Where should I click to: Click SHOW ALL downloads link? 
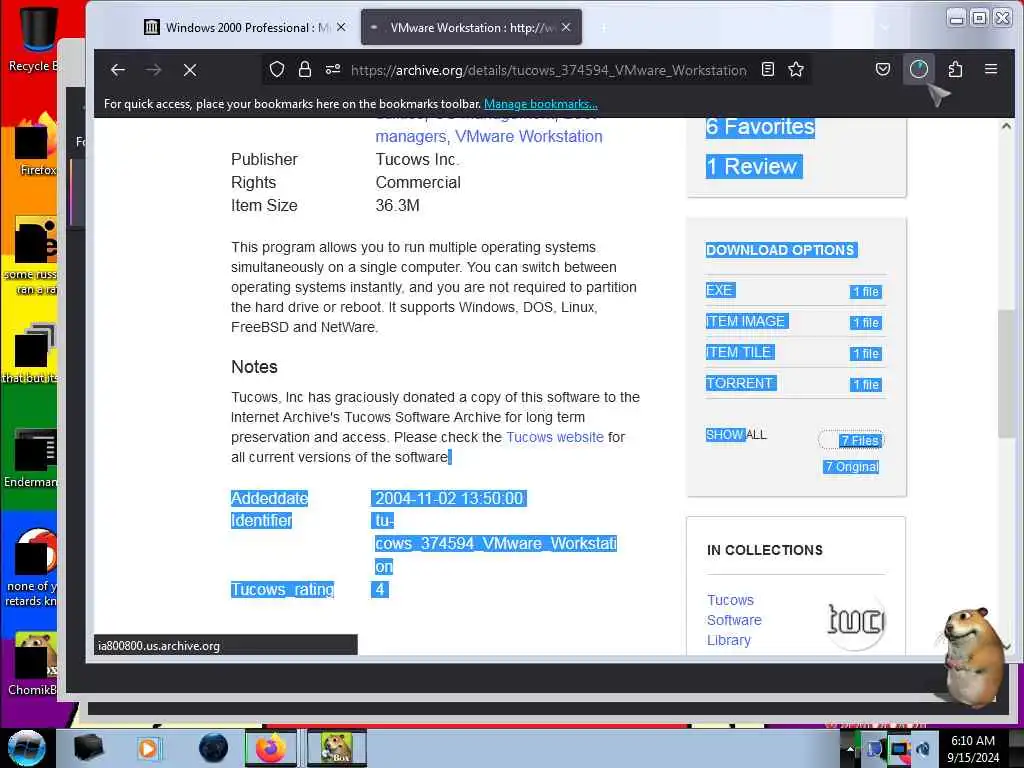click(736, 435)
